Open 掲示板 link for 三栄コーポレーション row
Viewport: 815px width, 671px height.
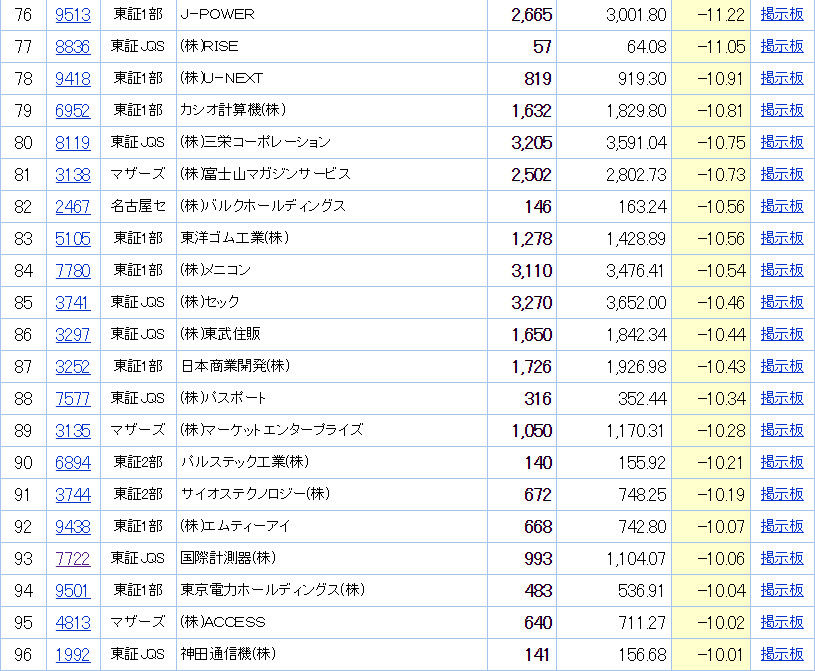point(782,142)
